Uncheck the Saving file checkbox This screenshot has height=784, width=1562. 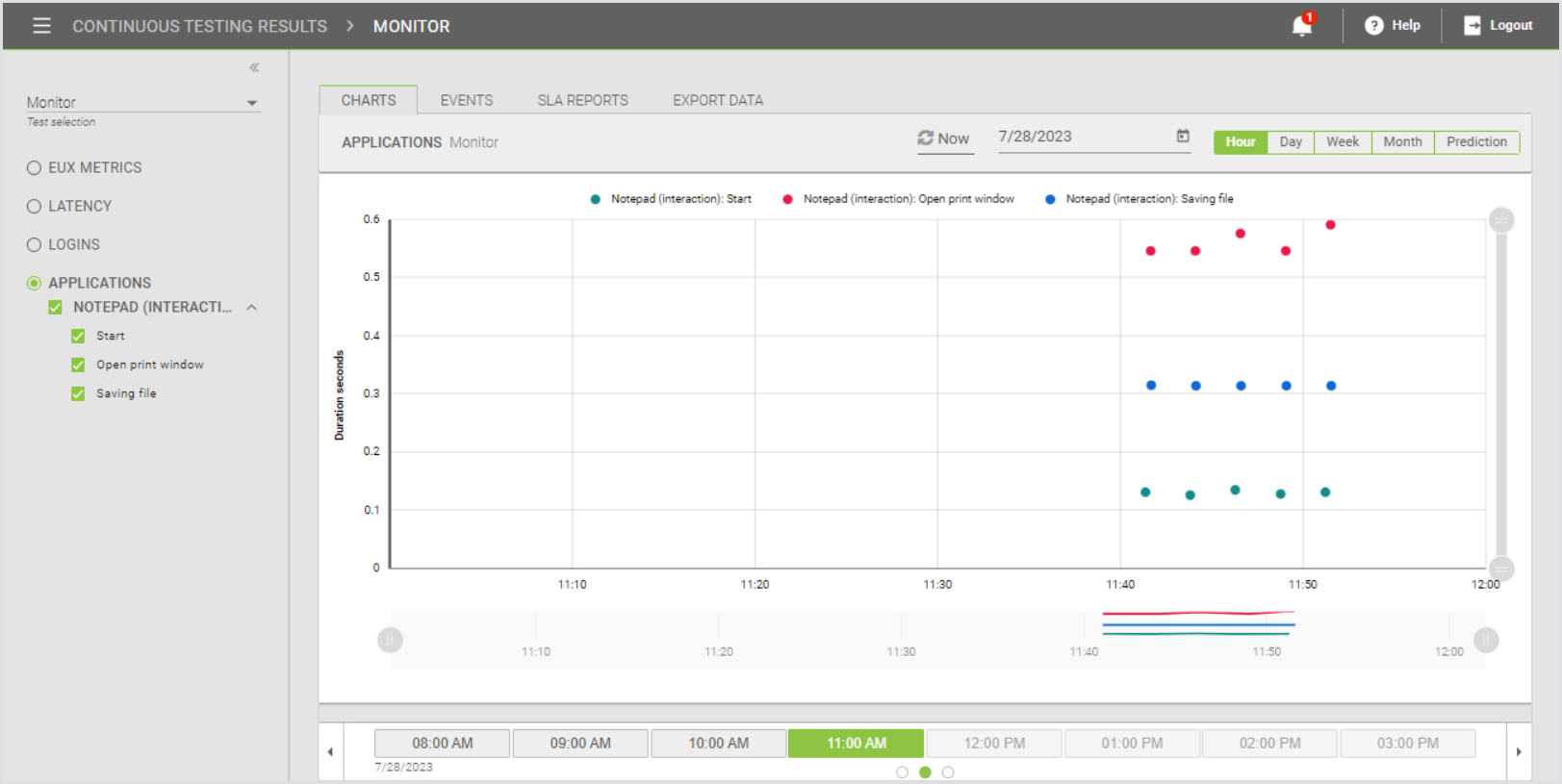pyautogui.click(x=78, y=394)
